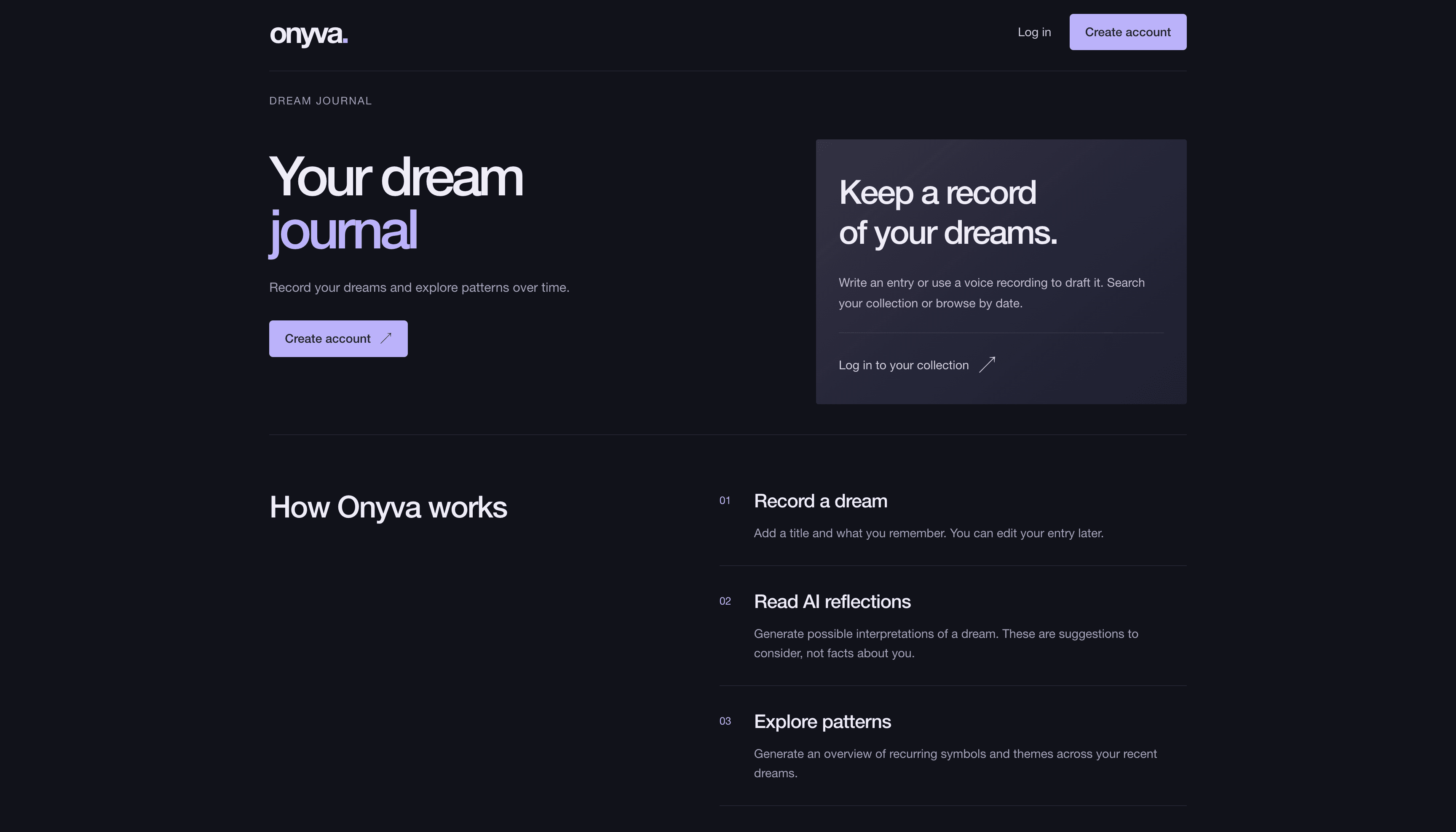Click the arrow icon on the hero Create account button
Image resolution: width=1456 pixels, height=832 pixels.
click(386, 338)
